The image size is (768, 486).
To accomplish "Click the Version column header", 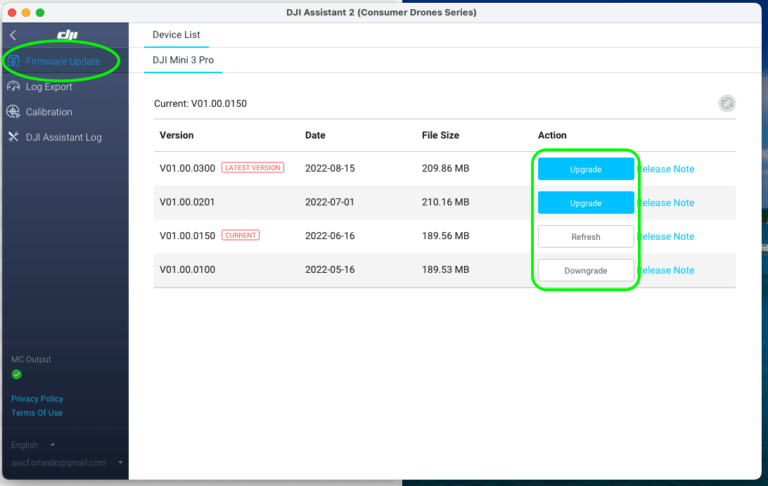I will pyautogui.click(x=176, y=135).
